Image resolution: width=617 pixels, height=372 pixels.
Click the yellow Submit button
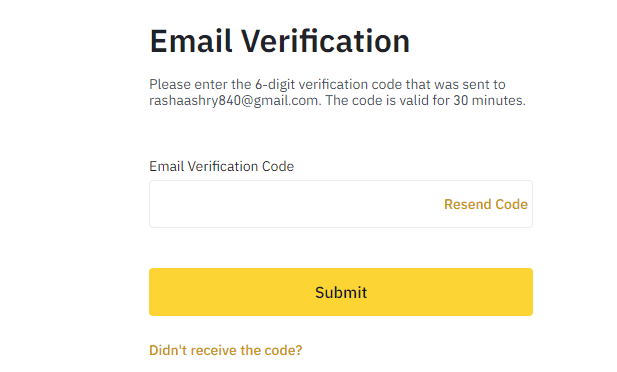[x=341, y=292]
